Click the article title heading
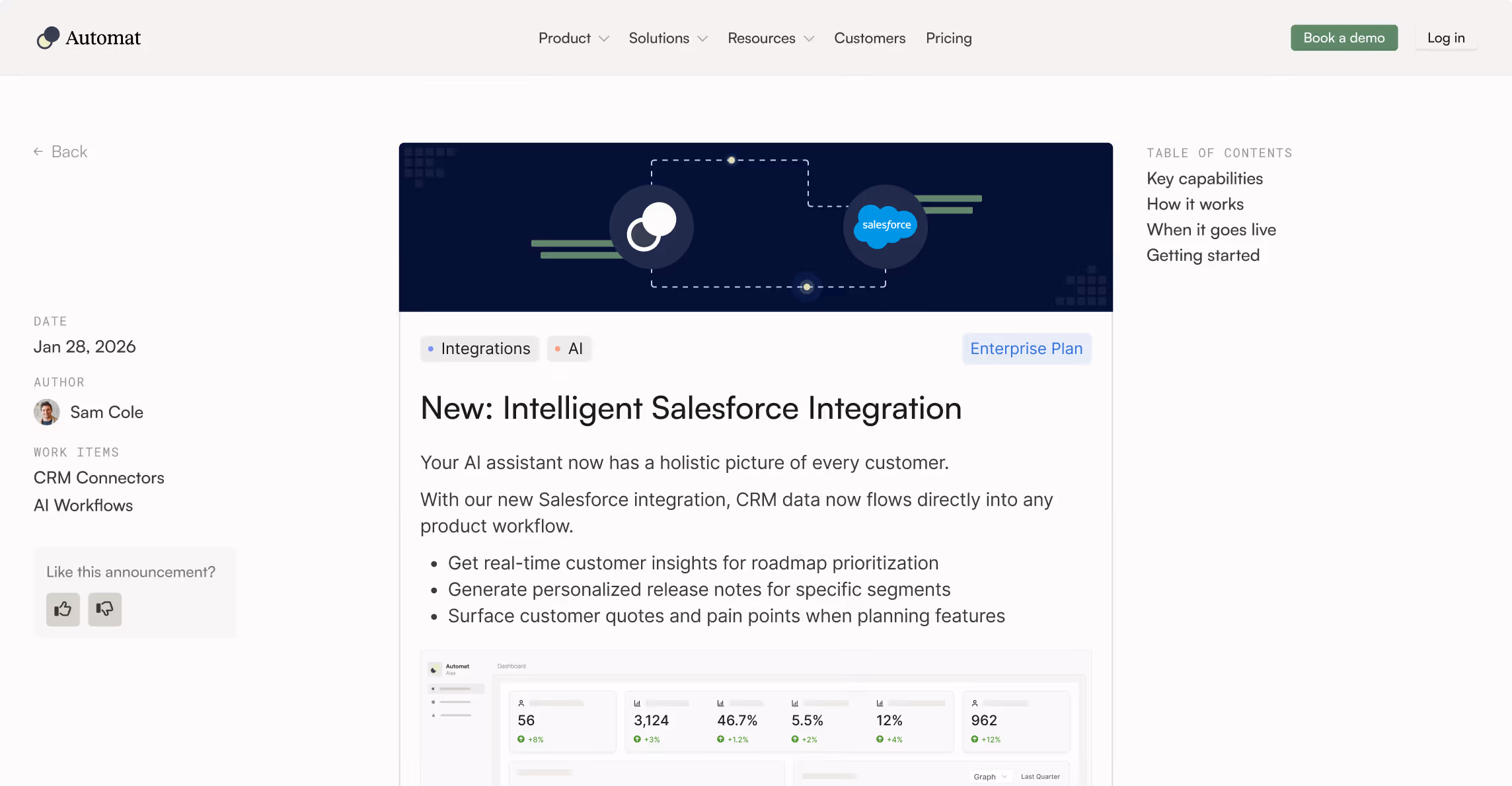Screen dimensions: 1512x786 coord(691,408)
